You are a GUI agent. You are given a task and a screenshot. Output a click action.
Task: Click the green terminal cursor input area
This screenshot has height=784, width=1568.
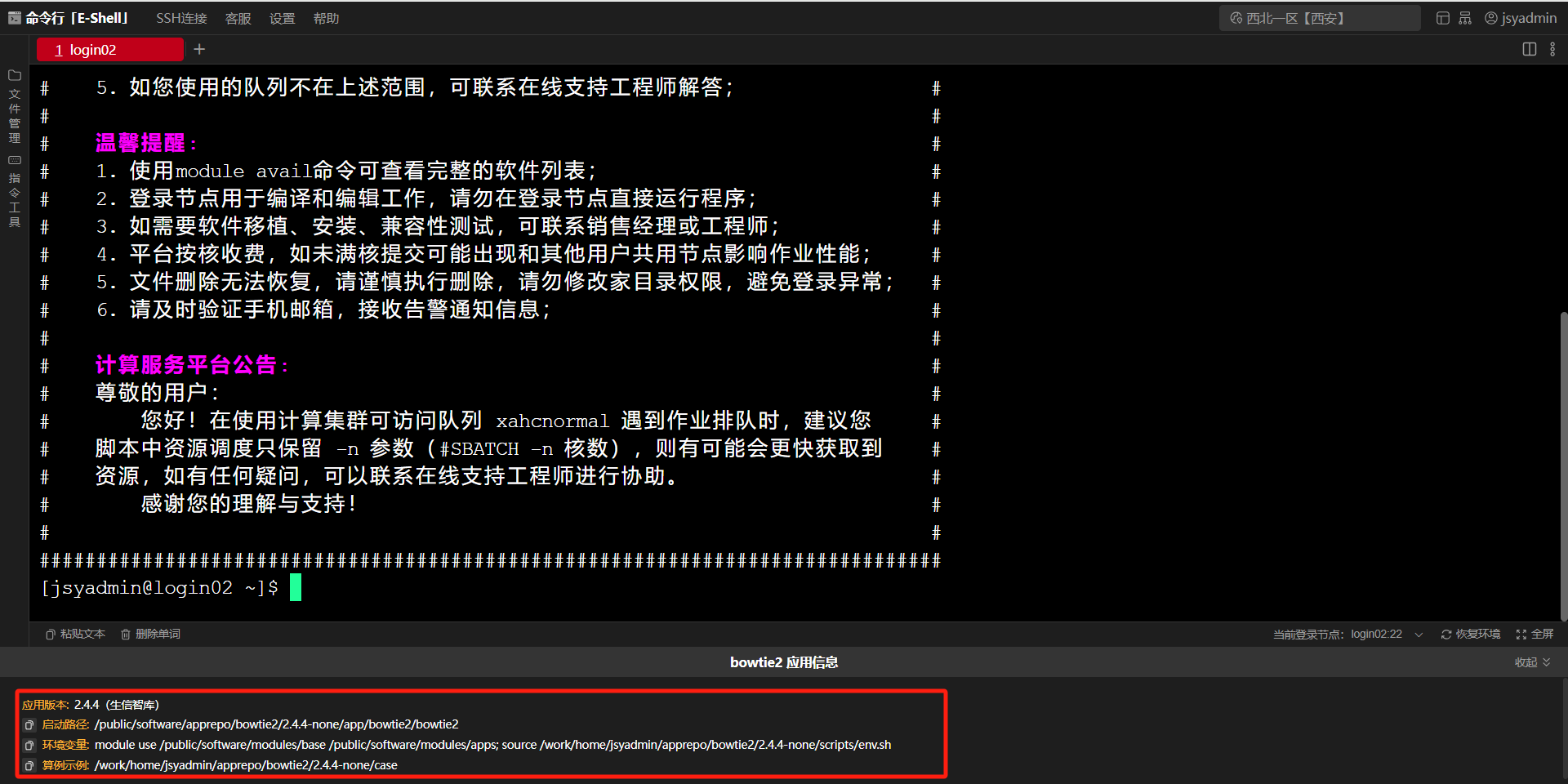click(x=296, y=587)
